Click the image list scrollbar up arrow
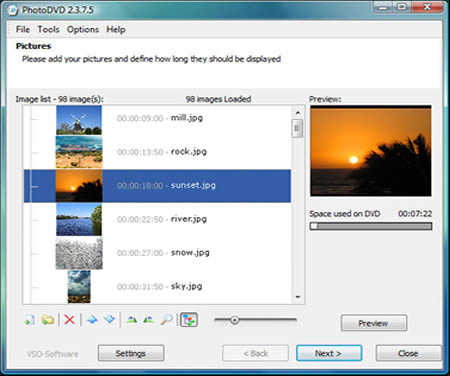 pos(298,112)
